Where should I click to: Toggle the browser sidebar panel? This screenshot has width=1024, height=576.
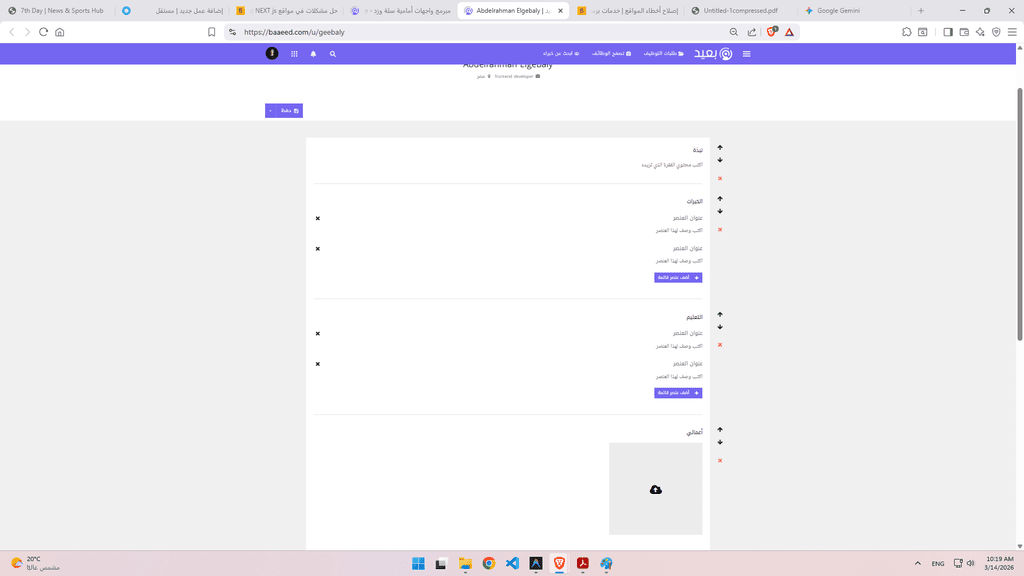(948, 32)
